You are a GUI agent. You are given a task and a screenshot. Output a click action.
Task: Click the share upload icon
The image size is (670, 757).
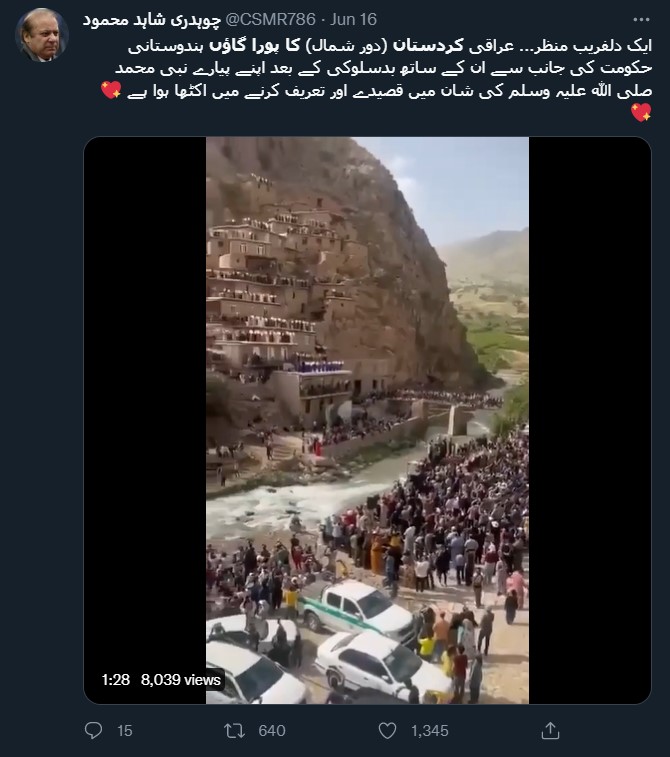(550, 730)
